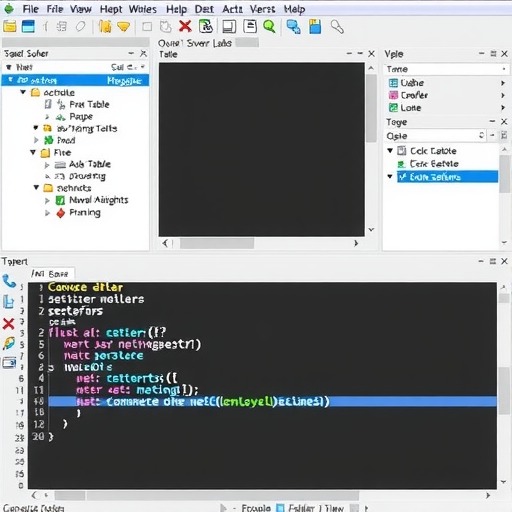The width and height of the screenshot is (512, 512).
Task: Click the empty square icon in the toolbar
Action: (x=147, y=27)
